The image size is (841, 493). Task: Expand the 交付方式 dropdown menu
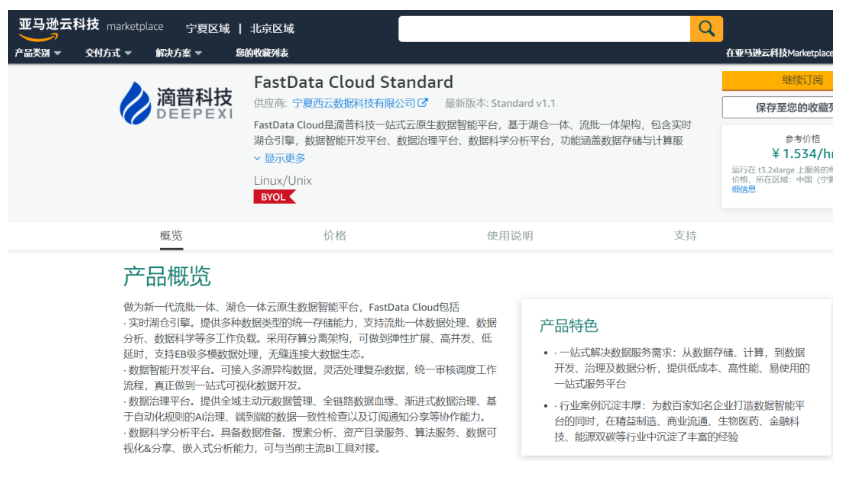(x=108, y=53)
